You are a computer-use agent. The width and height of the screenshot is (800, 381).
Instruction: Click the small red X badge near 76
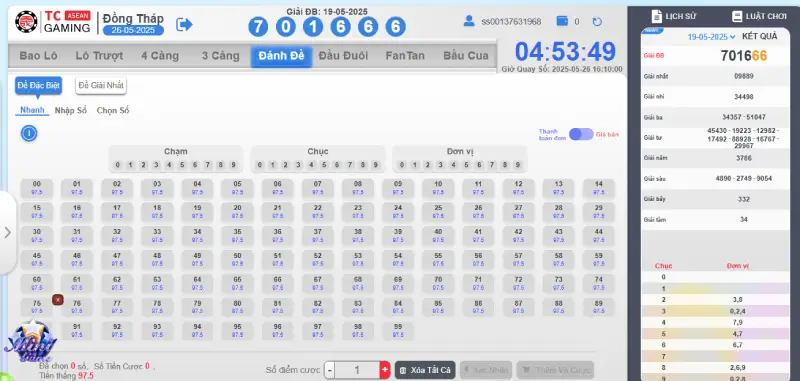pyautogui.click(x=58, y=300)
